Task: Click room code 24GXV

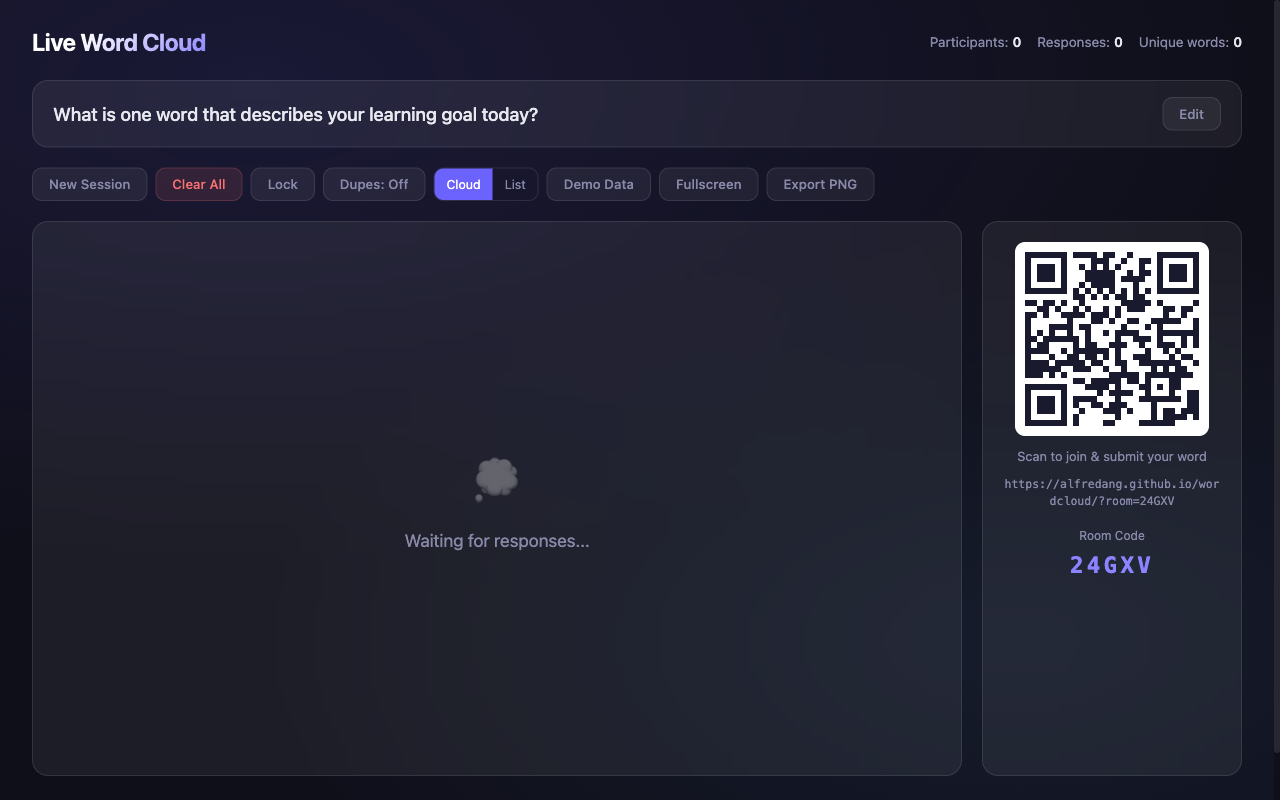Action: 1112,565
